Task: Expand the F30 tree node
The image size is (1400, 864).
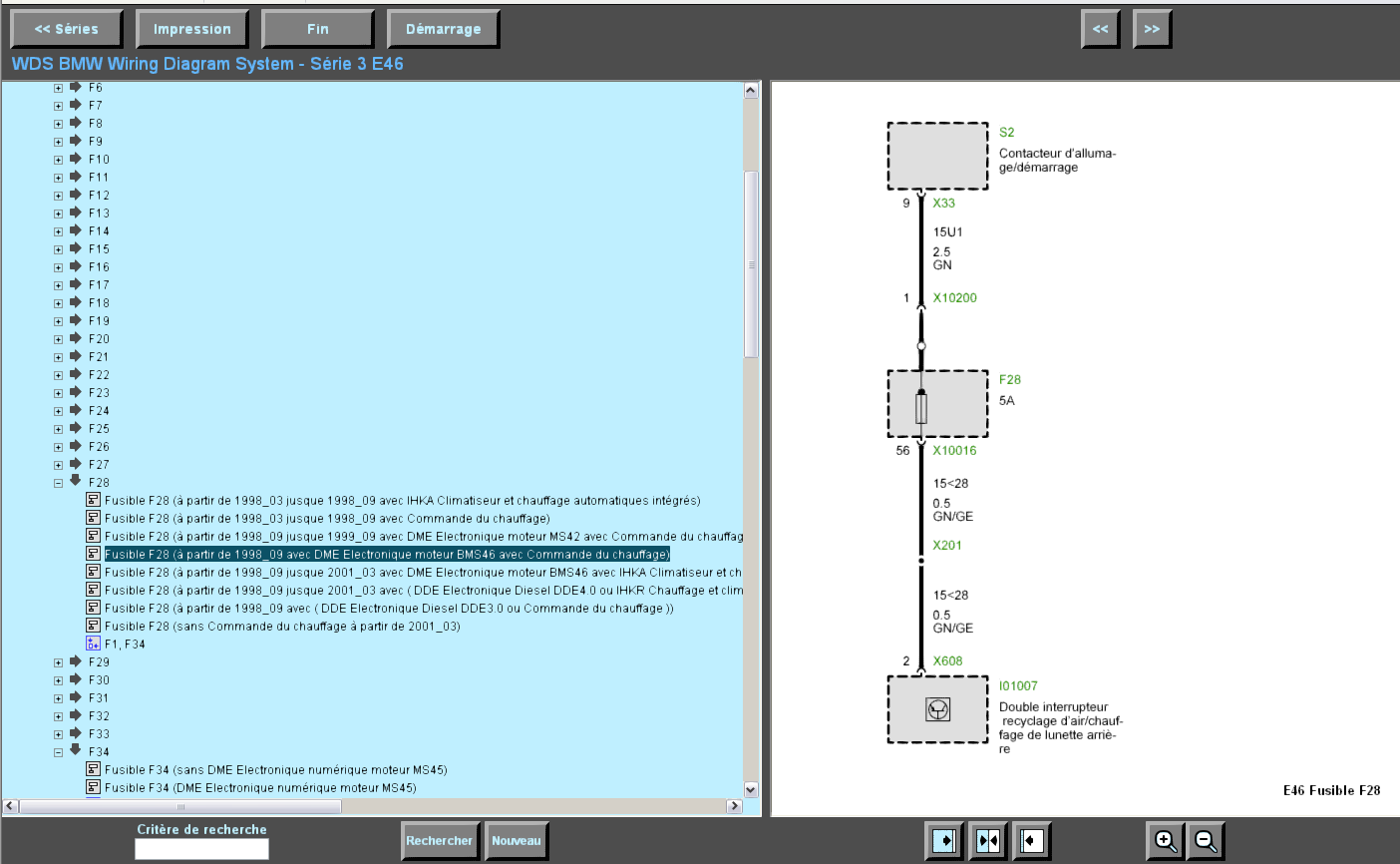Action: [58, 680]
